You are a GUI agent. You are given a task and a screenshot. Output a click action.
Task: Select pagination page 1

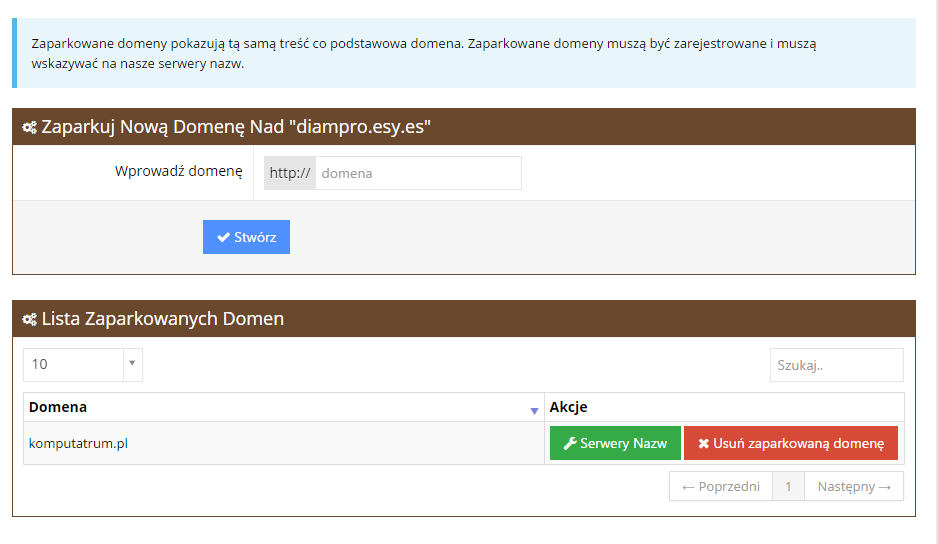click(x=788, y=487)
